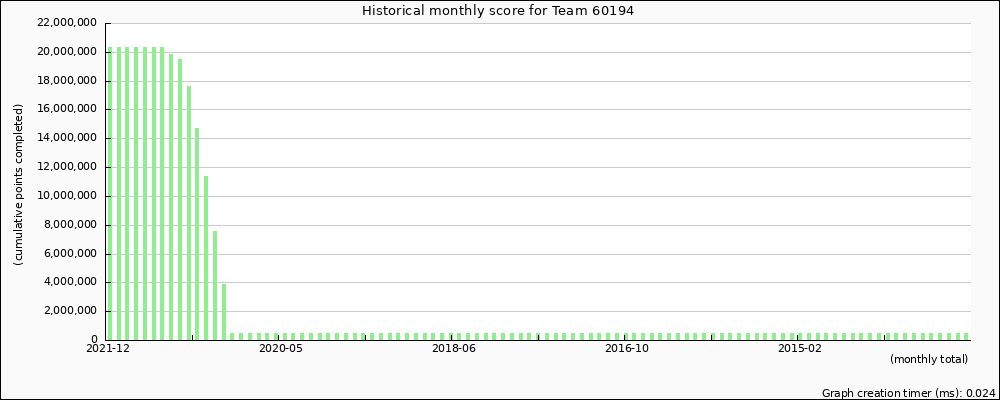Click the leftmost green bar of the chart
Image resolution: width=1000 pixels, height=400 pixels.
pyautogui.click(x=110, y=195)
